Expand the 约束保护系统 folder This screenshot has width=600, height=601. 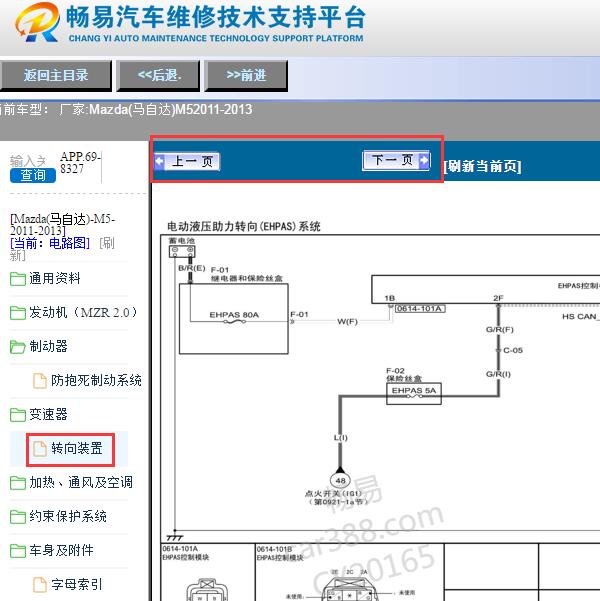(68, 516)
